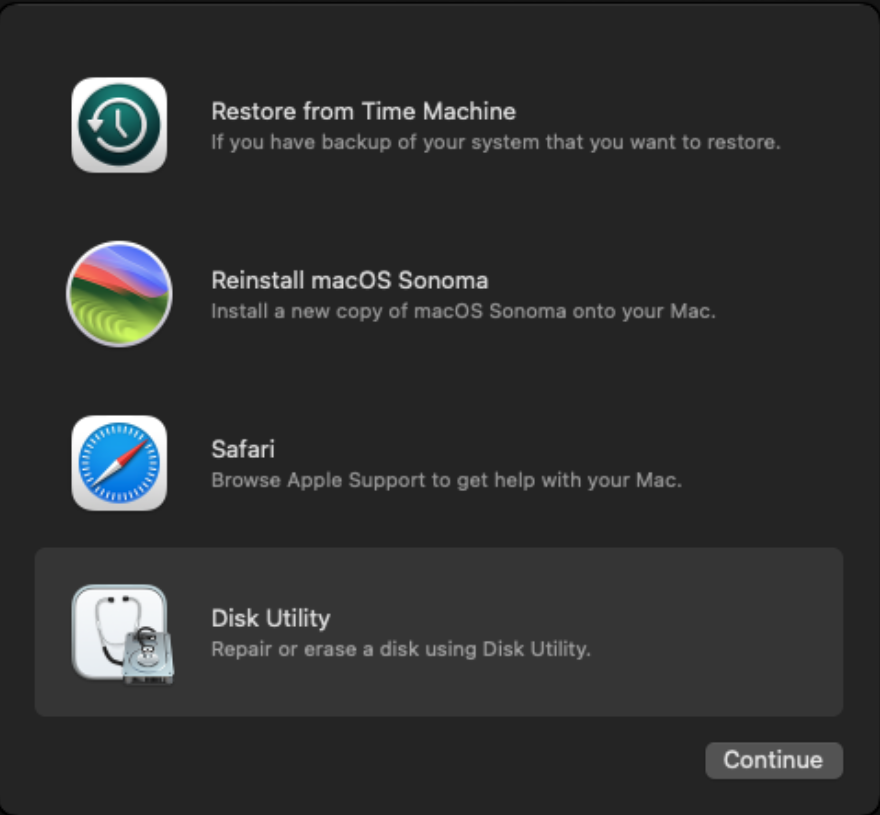880x815 pixels.
Task: Click the Disk Utility label text
Action: [269, 618]
